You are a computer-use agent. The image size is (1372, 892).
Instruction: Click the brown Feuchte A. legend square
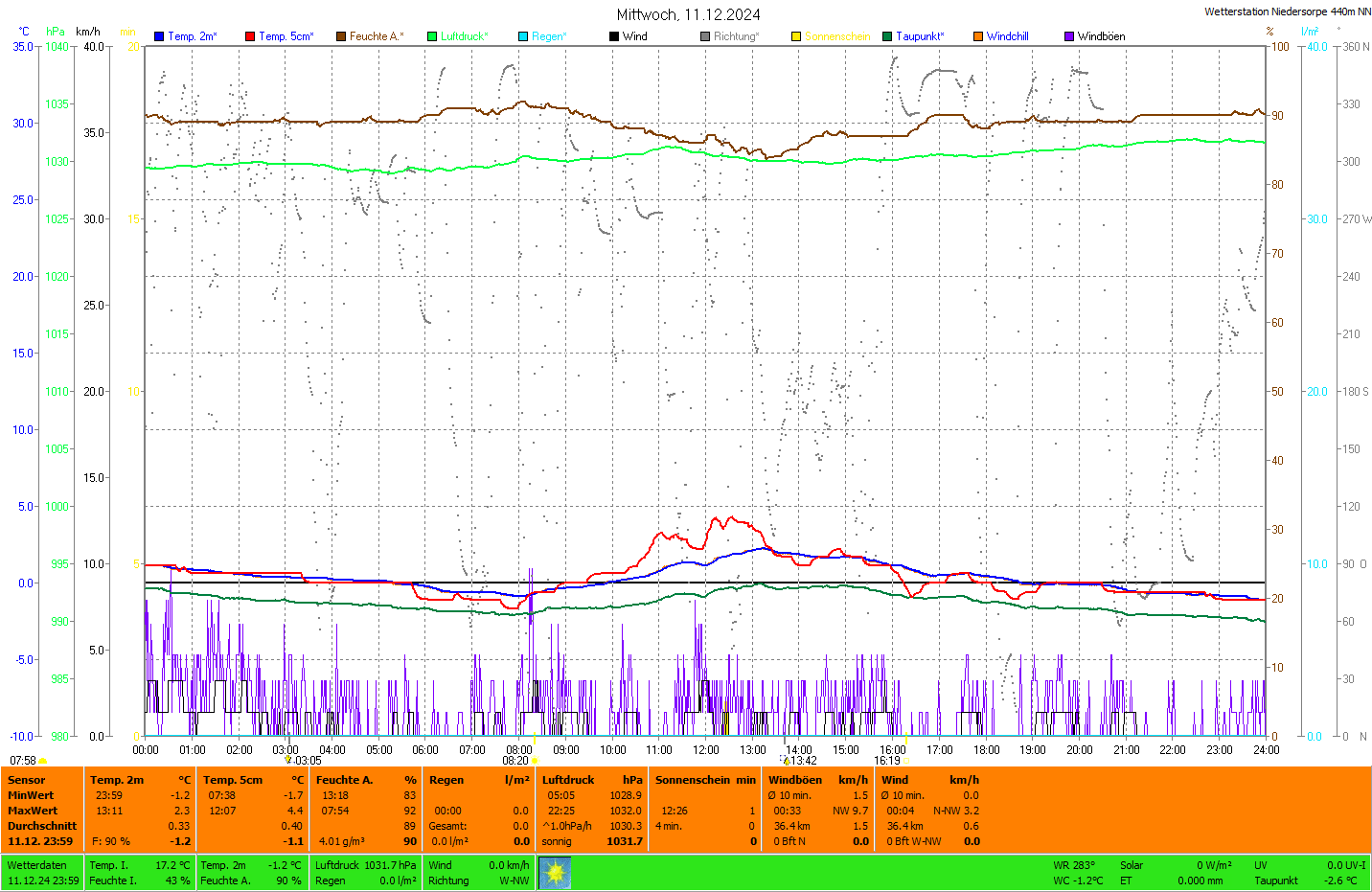click(x=341, y=36)
